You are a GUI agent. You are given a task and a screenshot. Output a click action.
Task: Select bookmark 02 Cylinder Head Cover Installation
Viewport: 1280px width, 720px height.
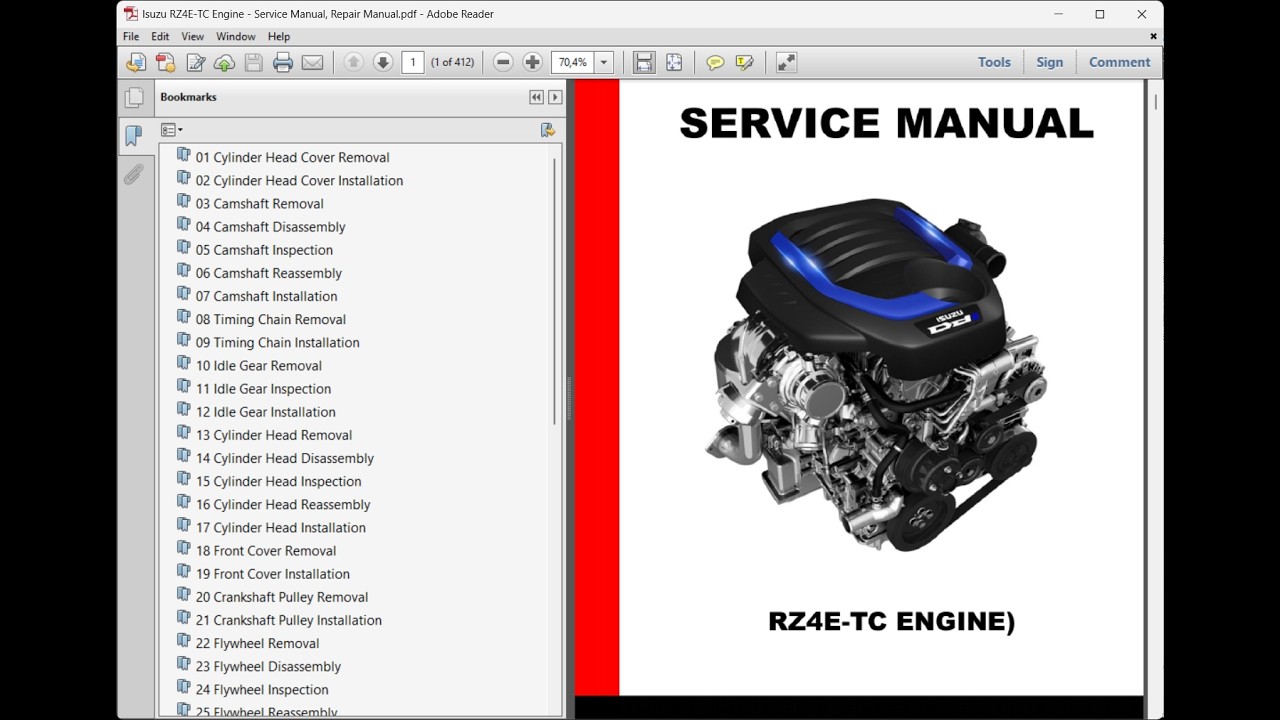coord(299,180)
